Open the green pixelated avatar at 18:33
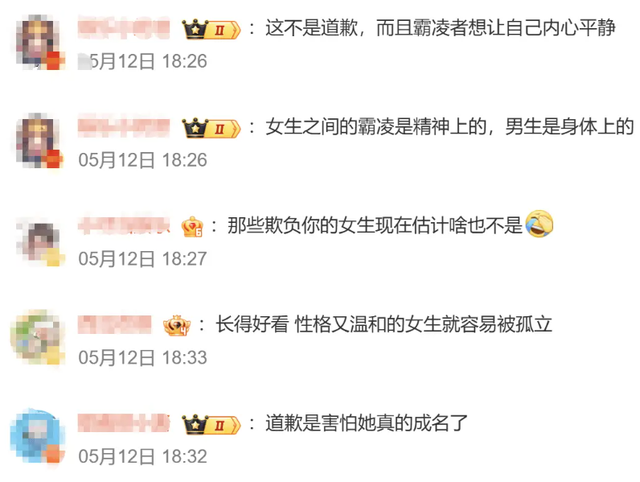Viewport: 640px width, 482px height. (x=38, y=338)
